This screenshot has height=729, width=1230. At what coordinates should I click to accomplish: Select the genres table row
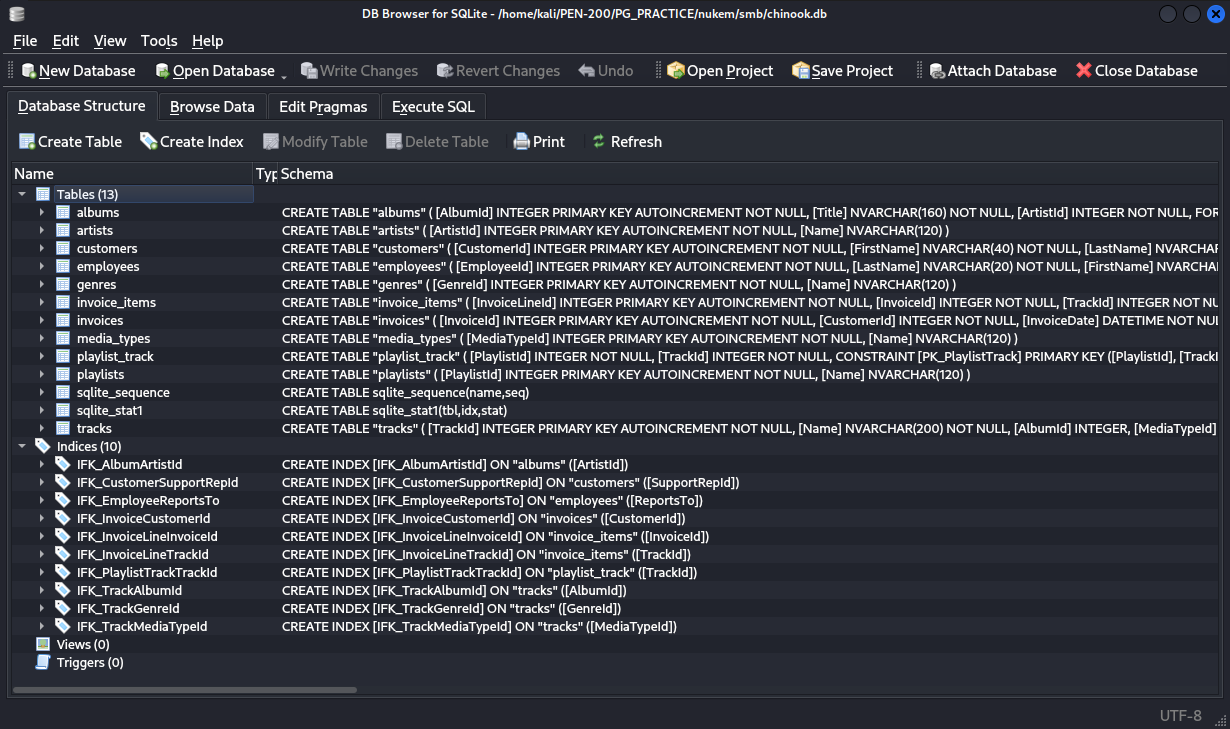(x=614, y=284)
